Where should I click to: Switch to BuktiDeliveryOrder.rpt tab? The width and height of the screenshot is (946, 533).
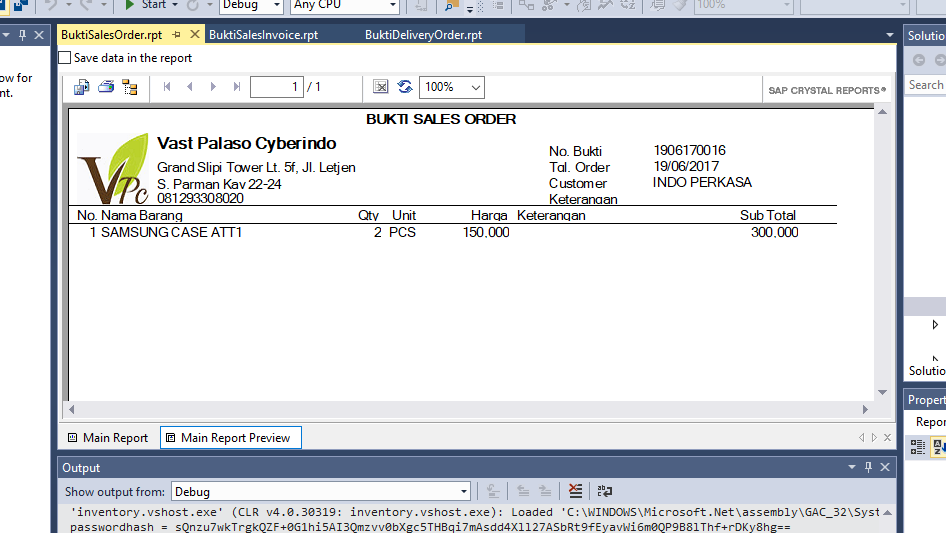click(x=424, y=35)
